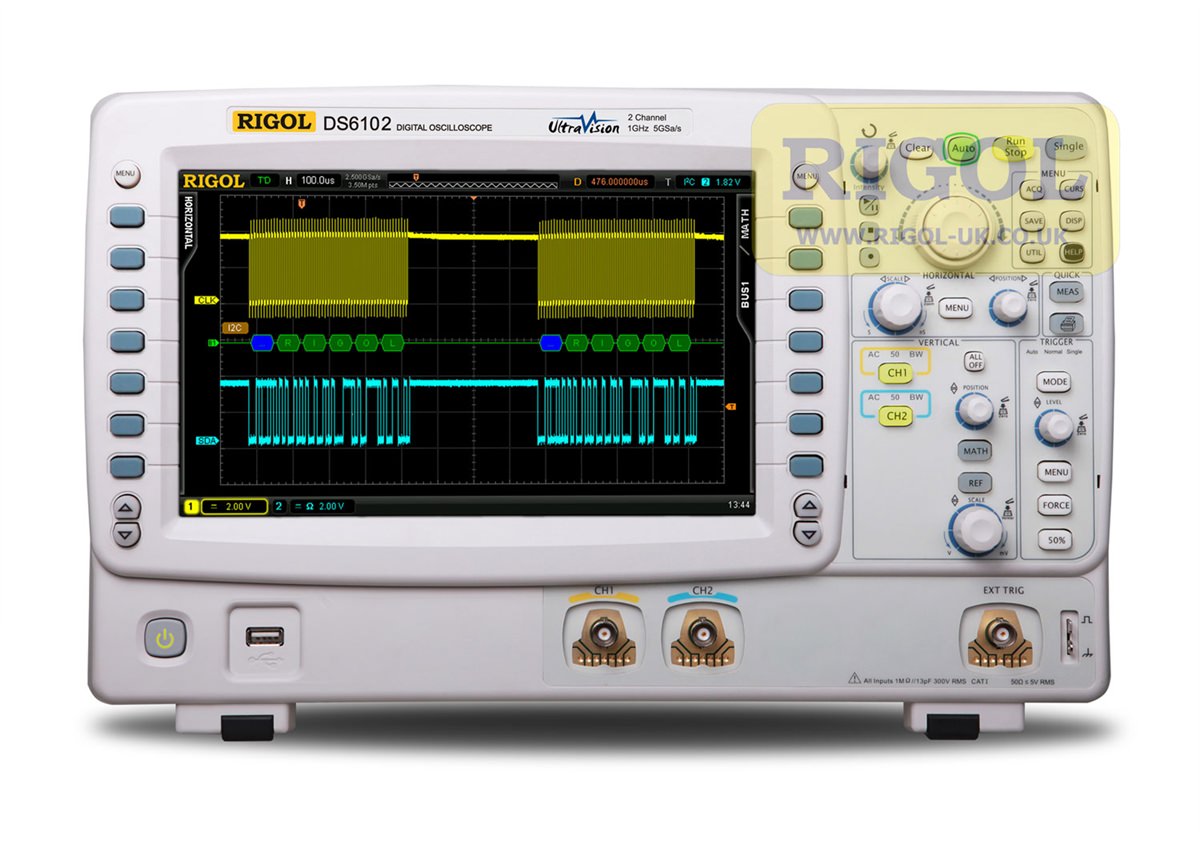Click the T'D trigger status indicator
This screenshot has height=848, width=1200.
click(x=264, y=180)
